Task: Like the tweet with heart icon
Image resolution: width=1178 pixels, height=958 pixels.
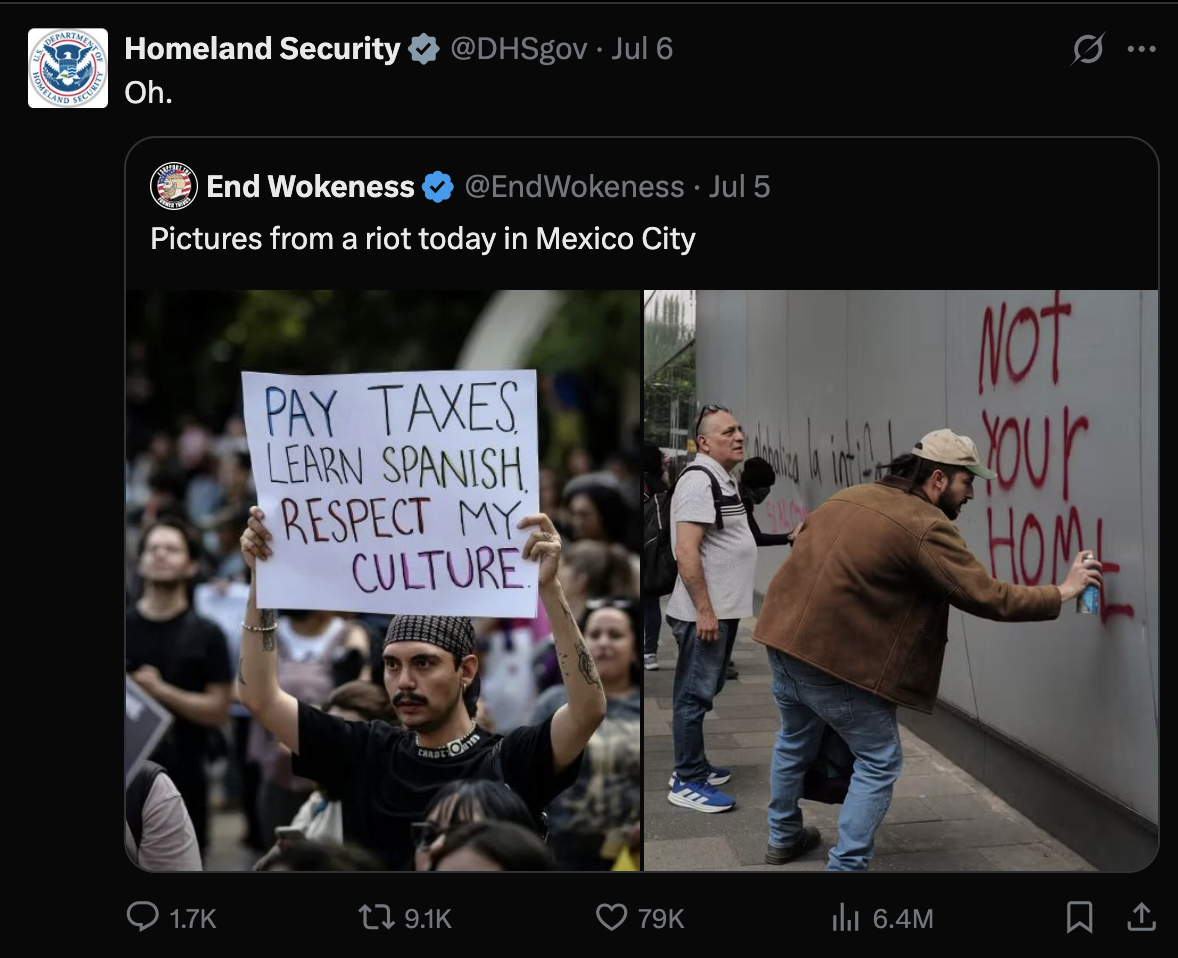Action: click(x=612, y=917)
